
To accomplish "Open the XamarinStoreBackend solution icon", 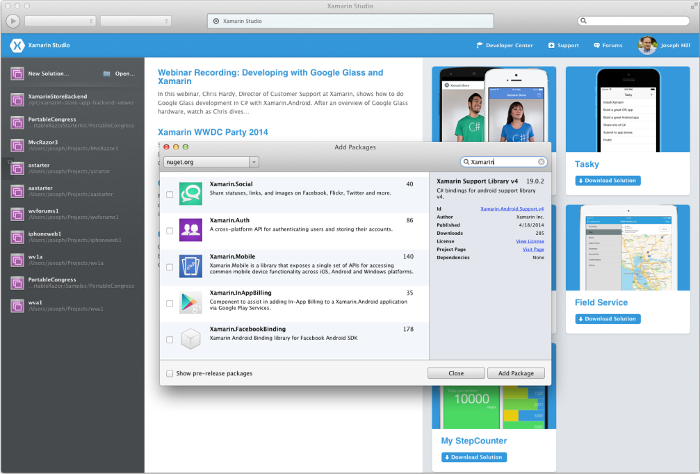I will click(17, 100).
